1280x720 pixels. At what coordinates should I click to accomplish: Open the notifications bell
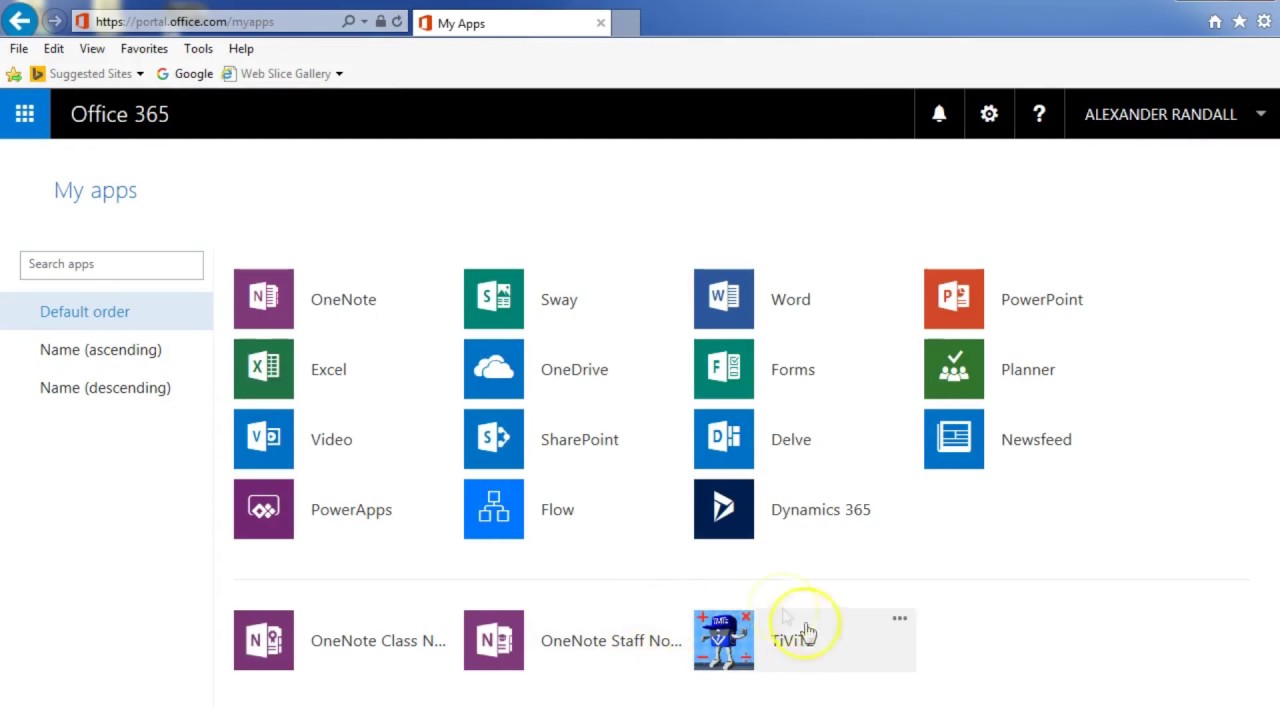(x=939, y=114)
